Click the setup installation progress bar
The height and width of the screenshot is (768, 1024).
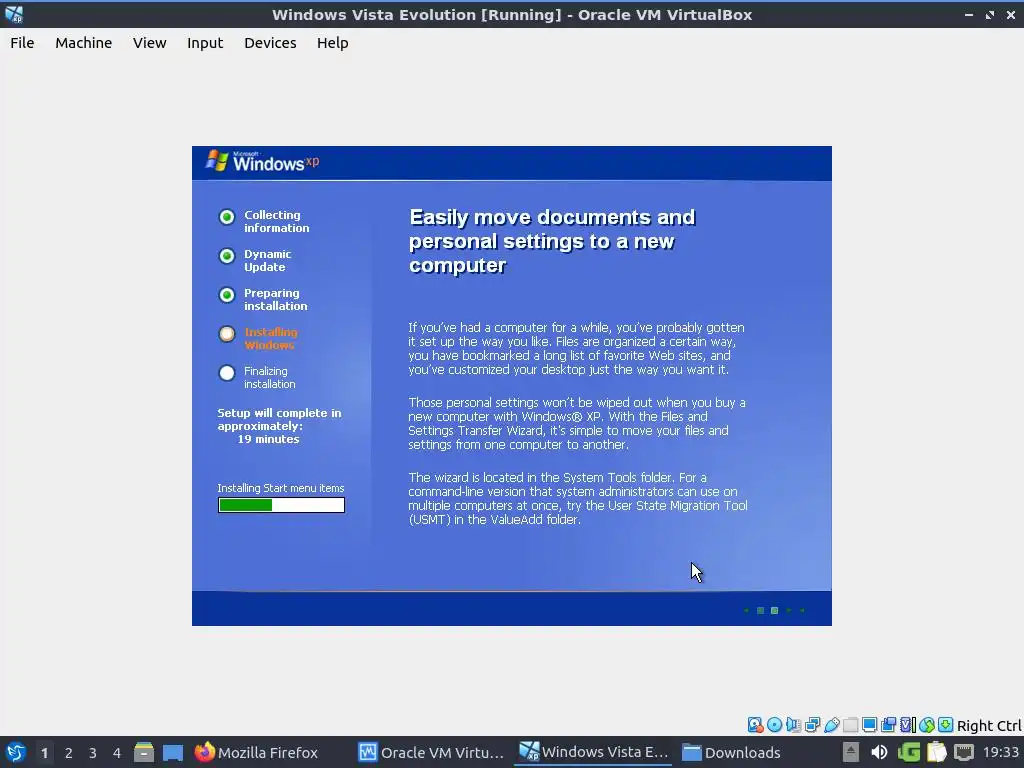[x=281, y=505]
